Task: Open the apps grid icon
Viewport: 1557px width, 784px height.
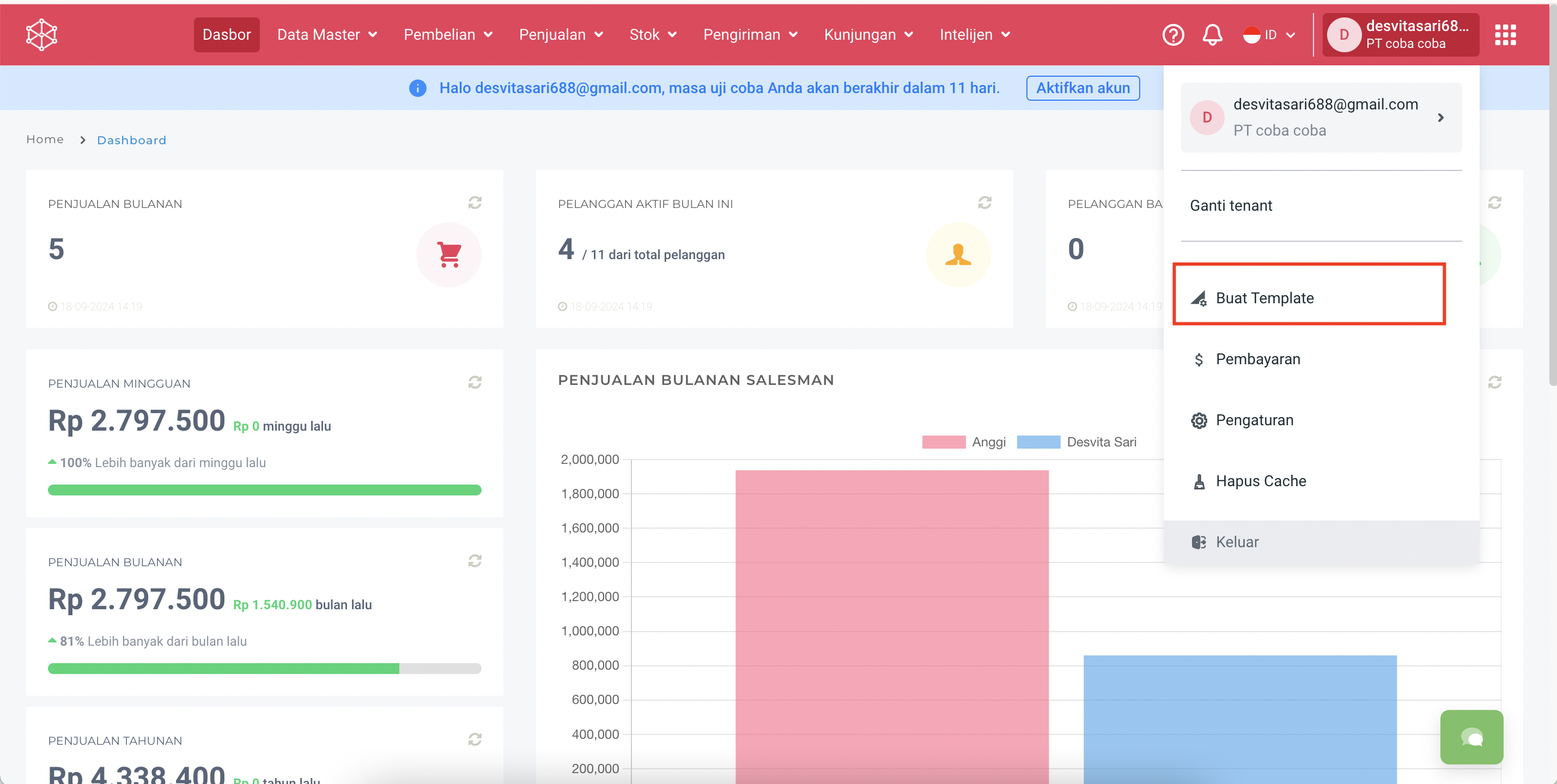Action: click(1505, 35)
